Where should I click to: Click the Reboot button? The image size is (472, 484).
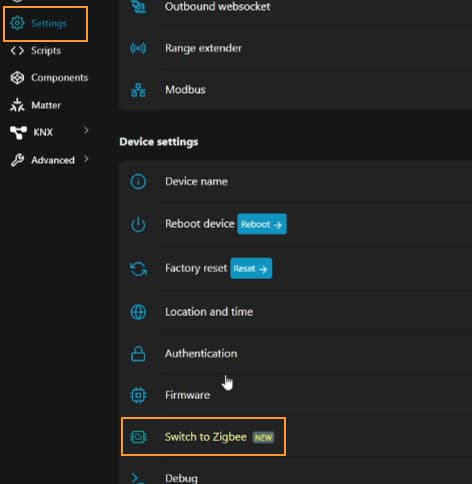click(262, 224)
